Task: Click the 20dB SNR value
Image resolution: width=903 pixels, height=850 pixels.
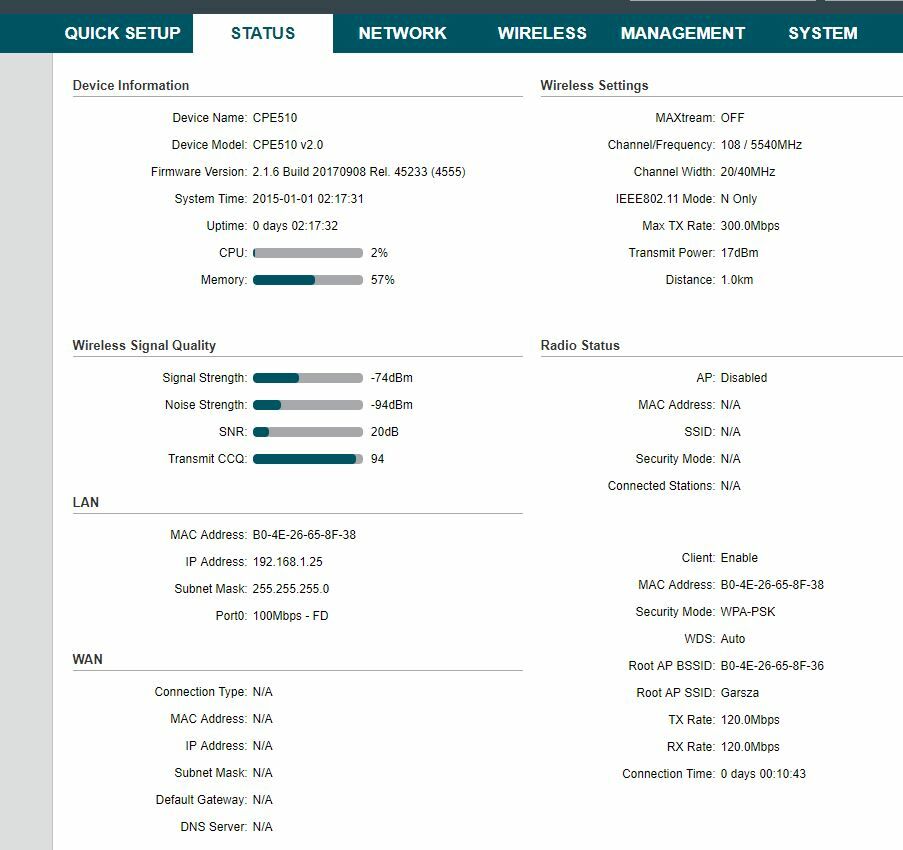Action: click(385, 432)
